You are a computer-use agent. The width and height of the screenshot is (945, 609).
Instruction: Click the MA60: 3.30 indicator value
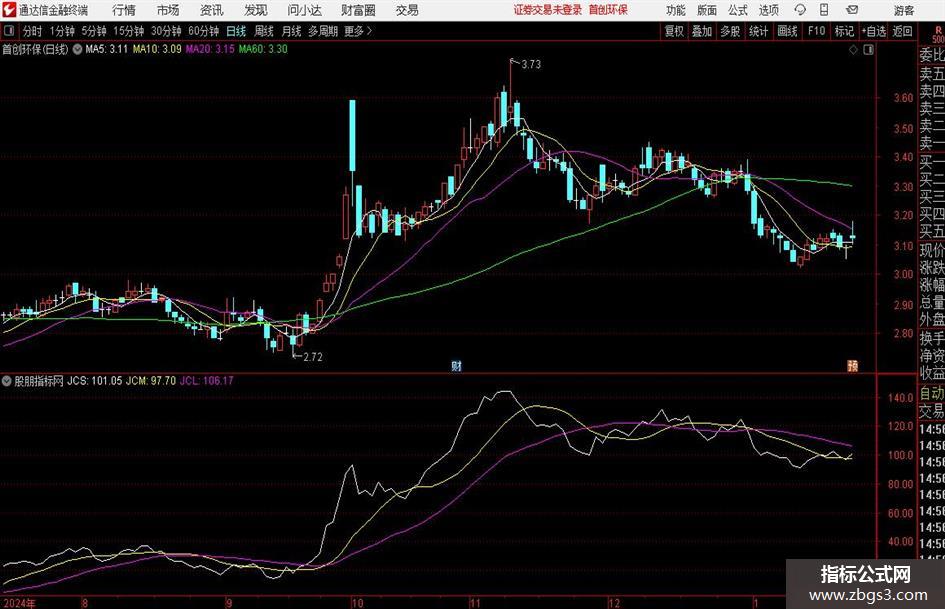point(263,49)
